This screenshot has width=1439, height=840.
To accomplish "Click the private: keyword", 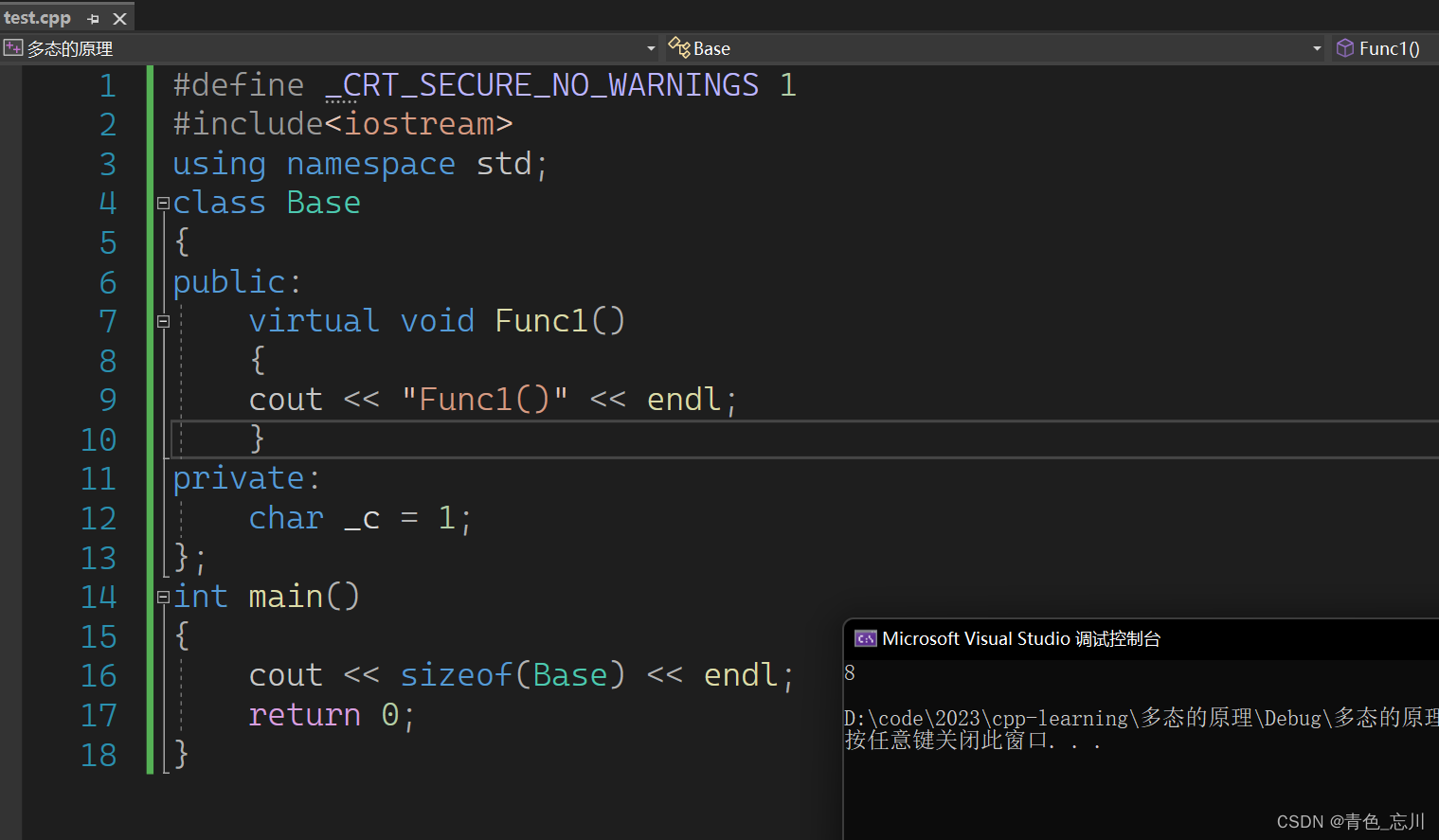I will (246, 478).
